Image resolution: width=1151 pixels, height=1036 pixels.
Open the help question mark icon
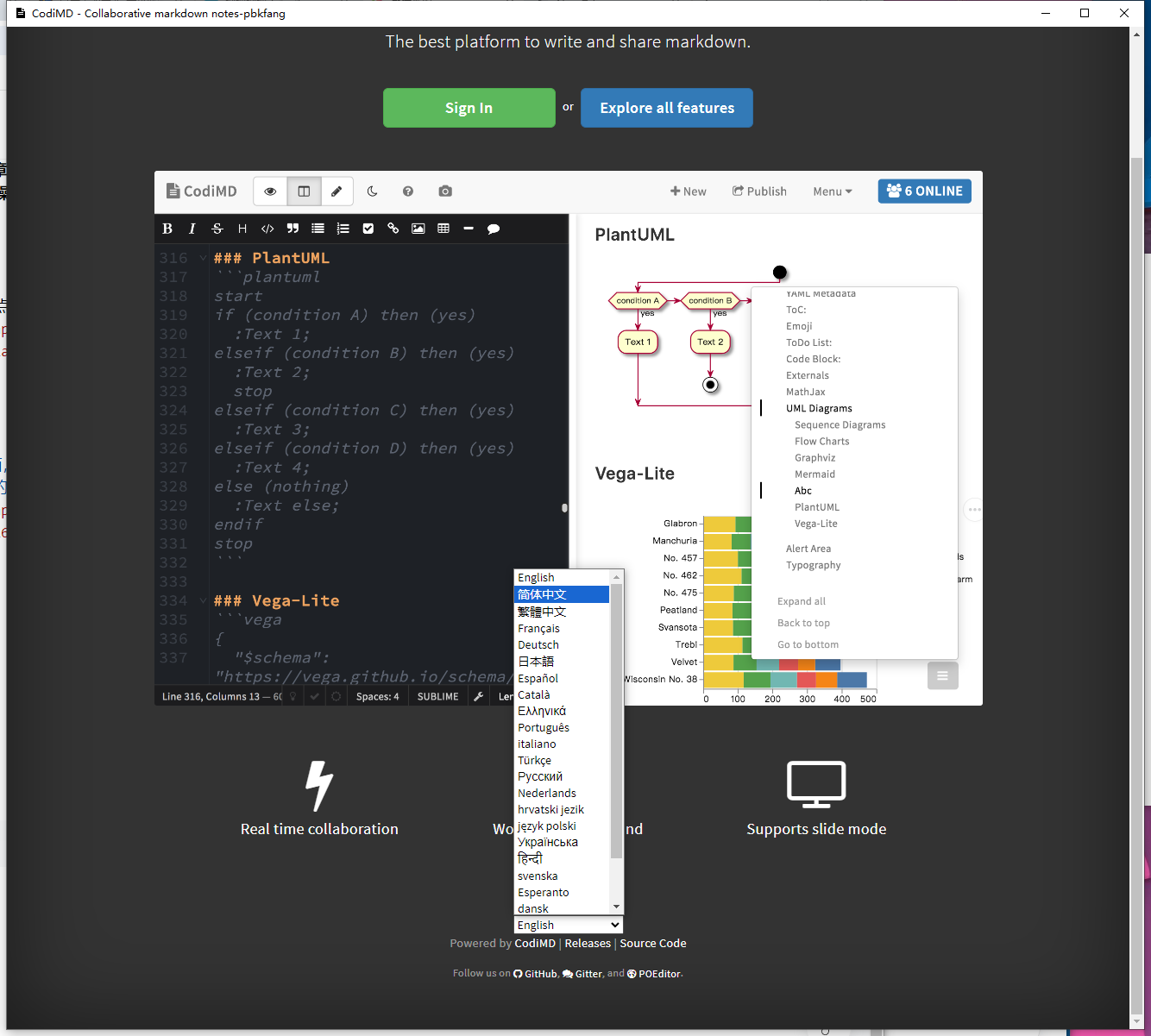[x=408, y=192]
